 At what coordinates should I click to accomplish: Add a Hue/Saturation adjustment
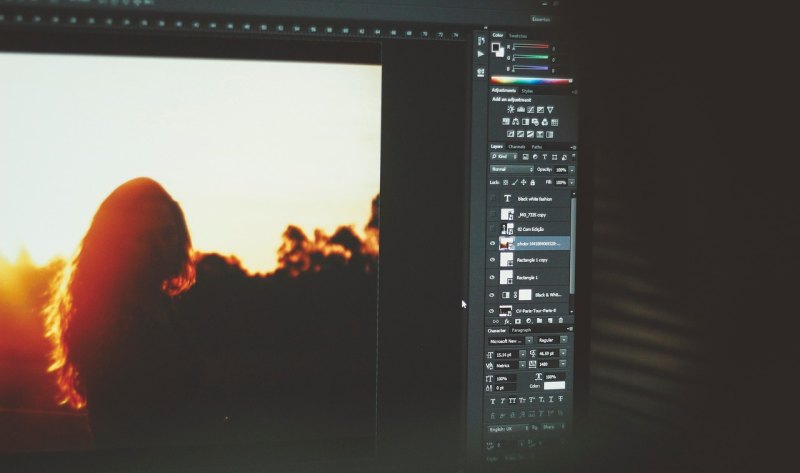click(506, 121)
